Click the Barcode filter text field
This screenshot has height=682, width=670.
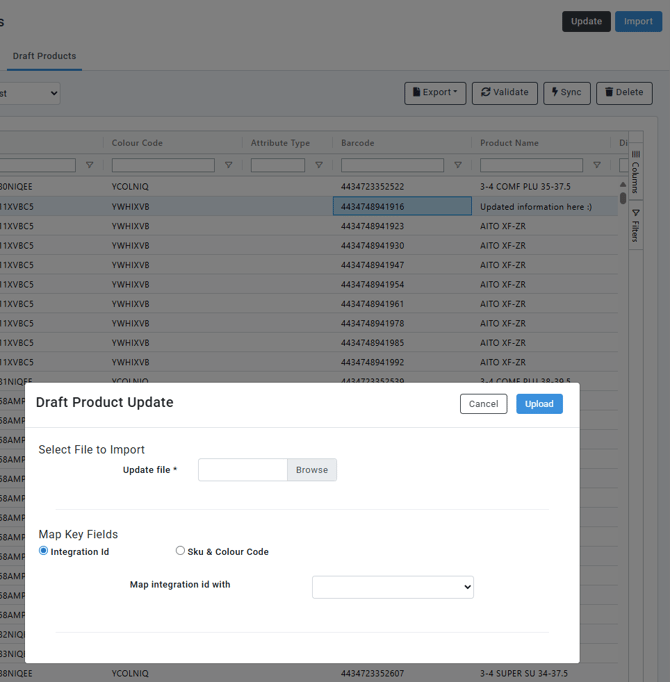tap(392, 165)
